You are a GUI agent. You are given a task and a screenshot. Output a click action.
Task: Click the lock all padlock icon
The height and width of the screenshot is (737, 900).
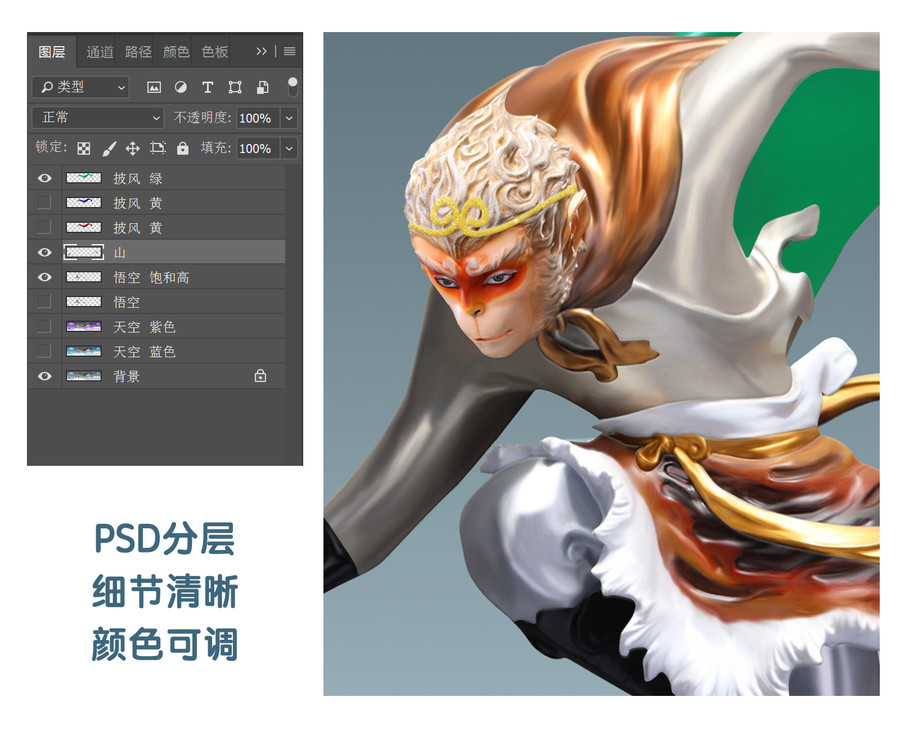tap(183, 148)
